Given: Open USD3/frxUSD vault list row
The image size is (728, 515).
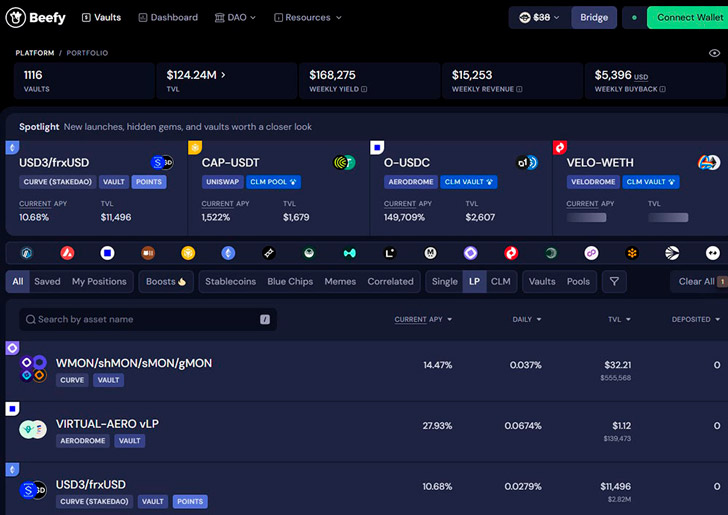Looking at the screenshot, I should pyautogui.click(x=367, y=489).
